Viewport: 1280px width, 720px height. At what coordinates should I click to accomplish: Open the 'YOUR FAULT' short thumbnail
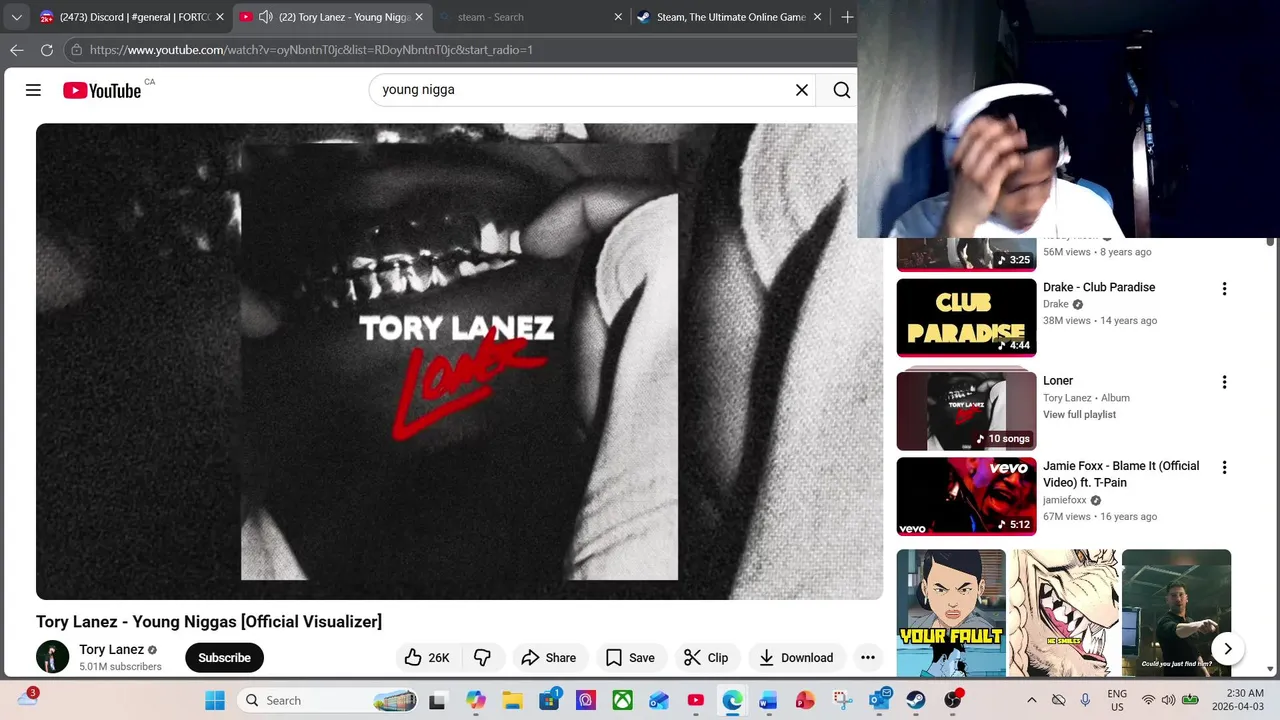tap(951, 613)
